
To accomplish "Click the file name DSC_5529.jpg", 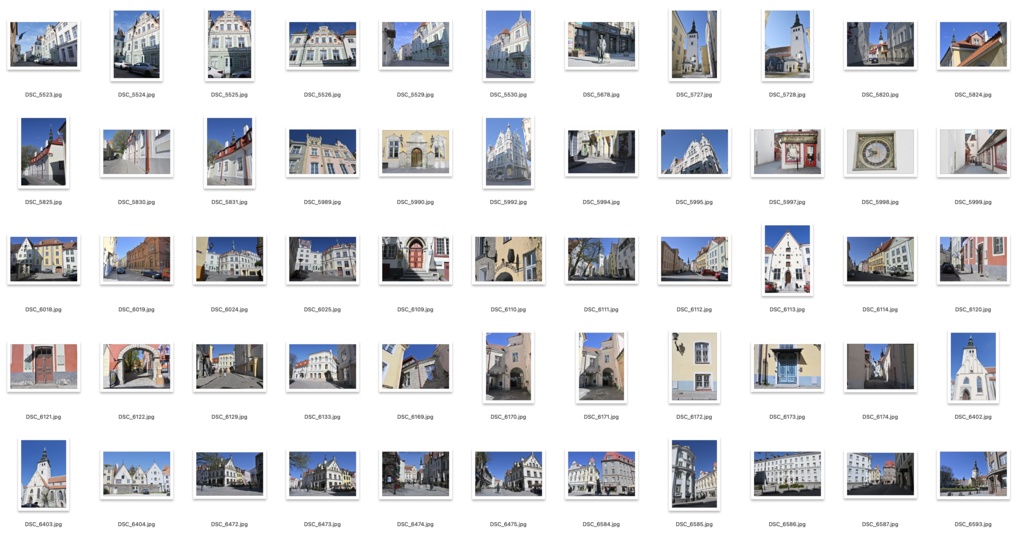I will pos(415,95).
